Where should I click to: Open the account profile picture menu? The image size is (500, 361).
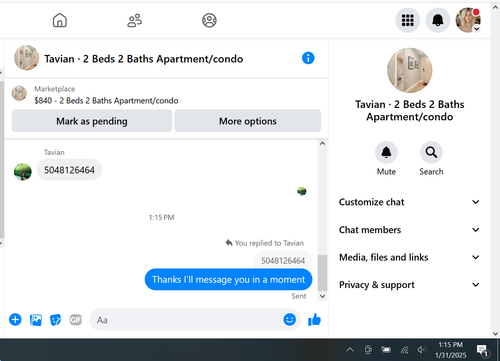(x=468, y=20)
